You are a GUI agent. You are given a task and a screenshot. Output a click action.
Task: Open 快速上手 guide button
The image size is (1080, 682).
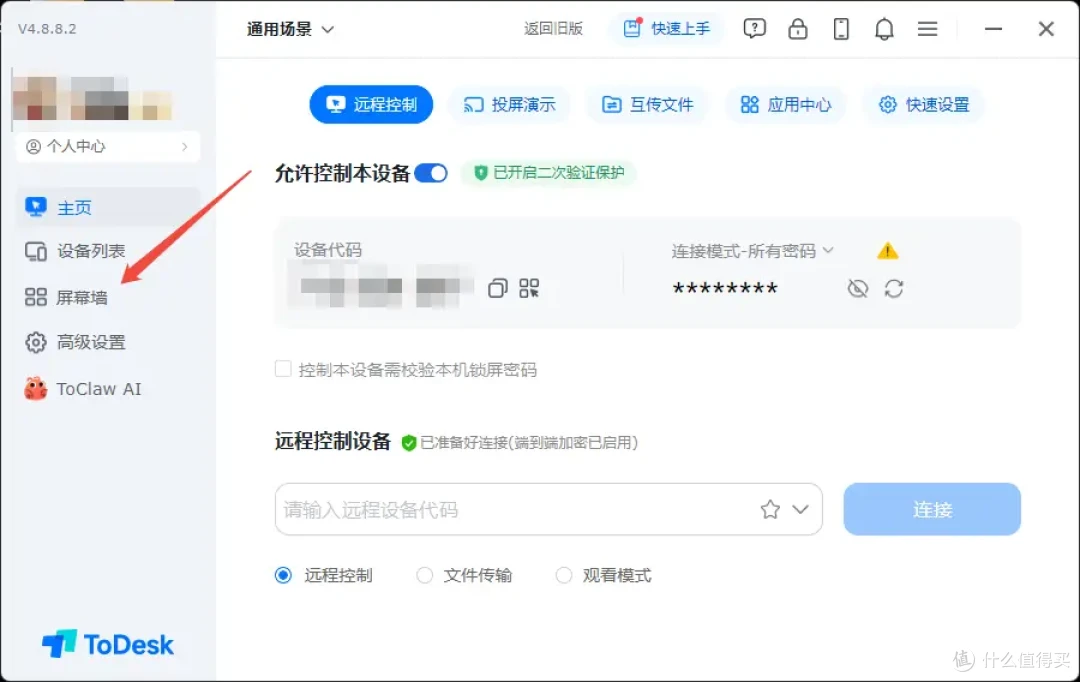click(x=666, y=29)
